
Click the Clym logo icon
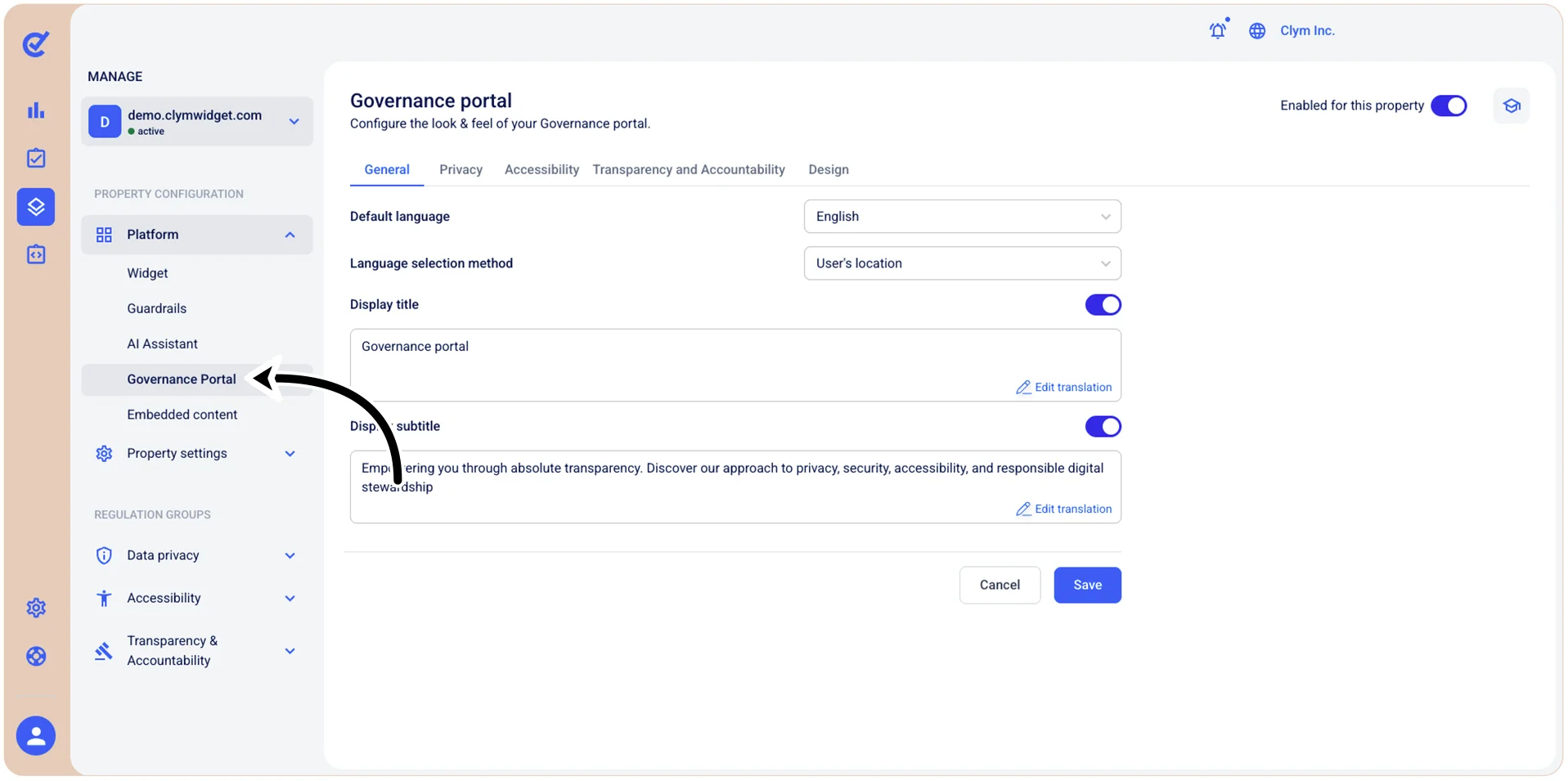pos(36,44)
